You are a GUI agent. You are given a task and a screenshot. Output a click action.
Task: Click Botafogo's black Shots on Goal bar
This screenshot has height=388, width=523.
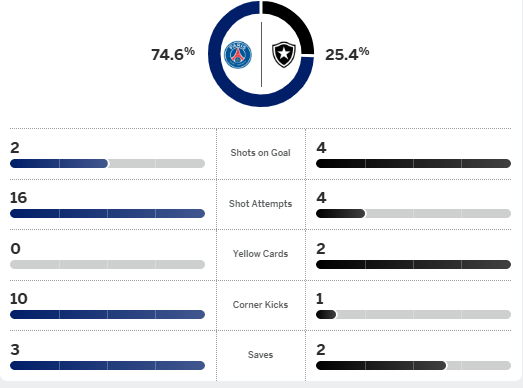tap(413, 163)
